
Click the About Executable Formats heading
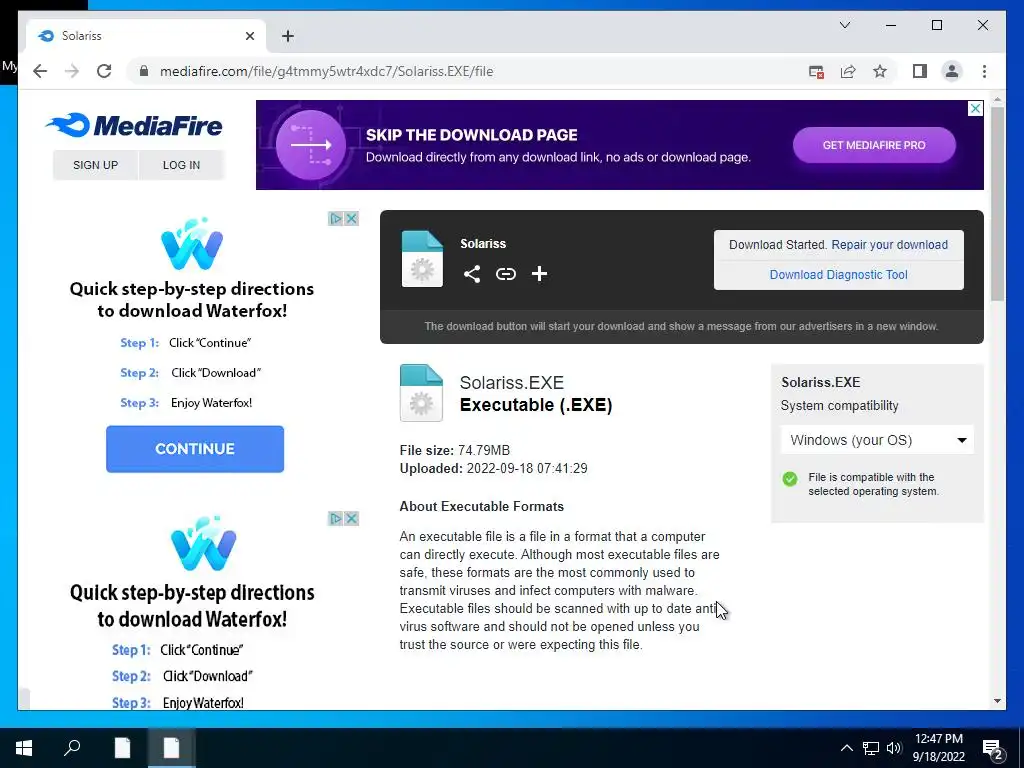click(x=481, y=507)
